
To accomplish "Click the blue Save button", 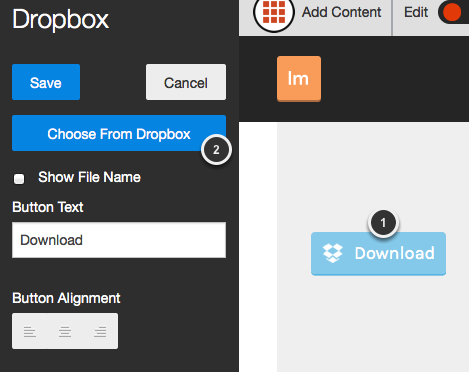I will 46,82.
